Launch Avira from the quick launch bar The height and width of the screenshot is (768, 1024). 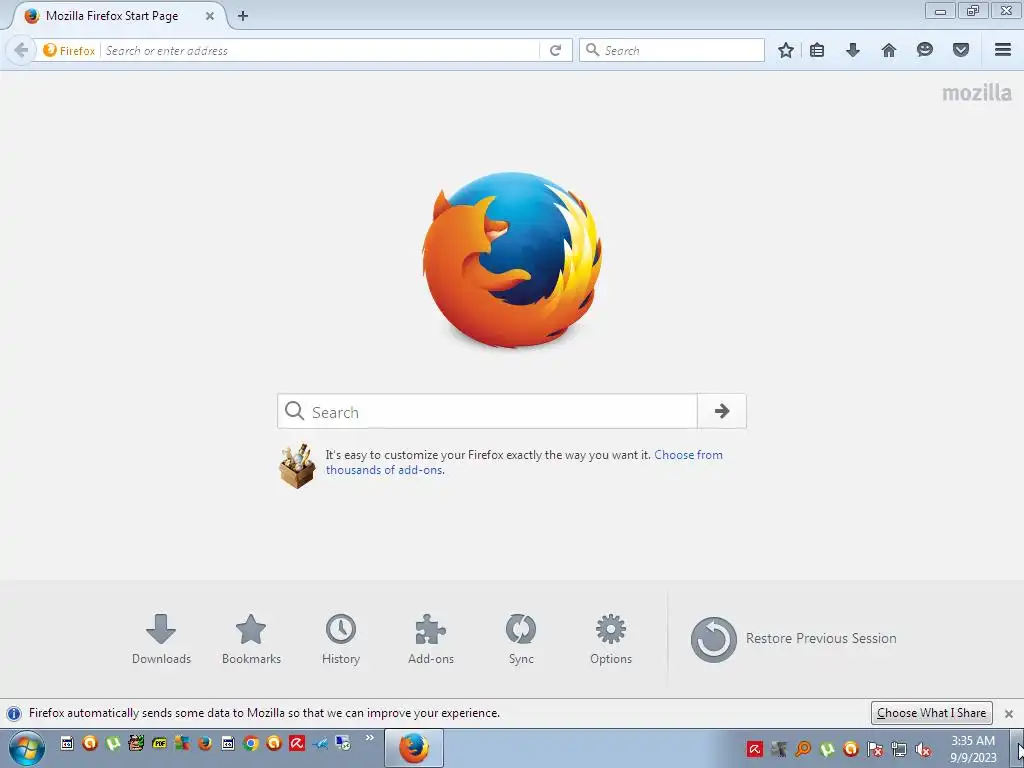297,743
